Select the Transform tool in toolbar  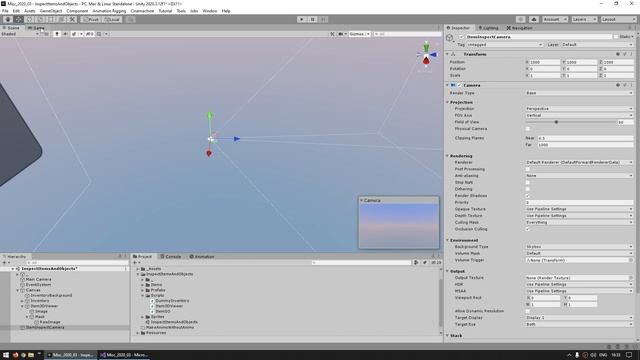(x=61, y=19)
